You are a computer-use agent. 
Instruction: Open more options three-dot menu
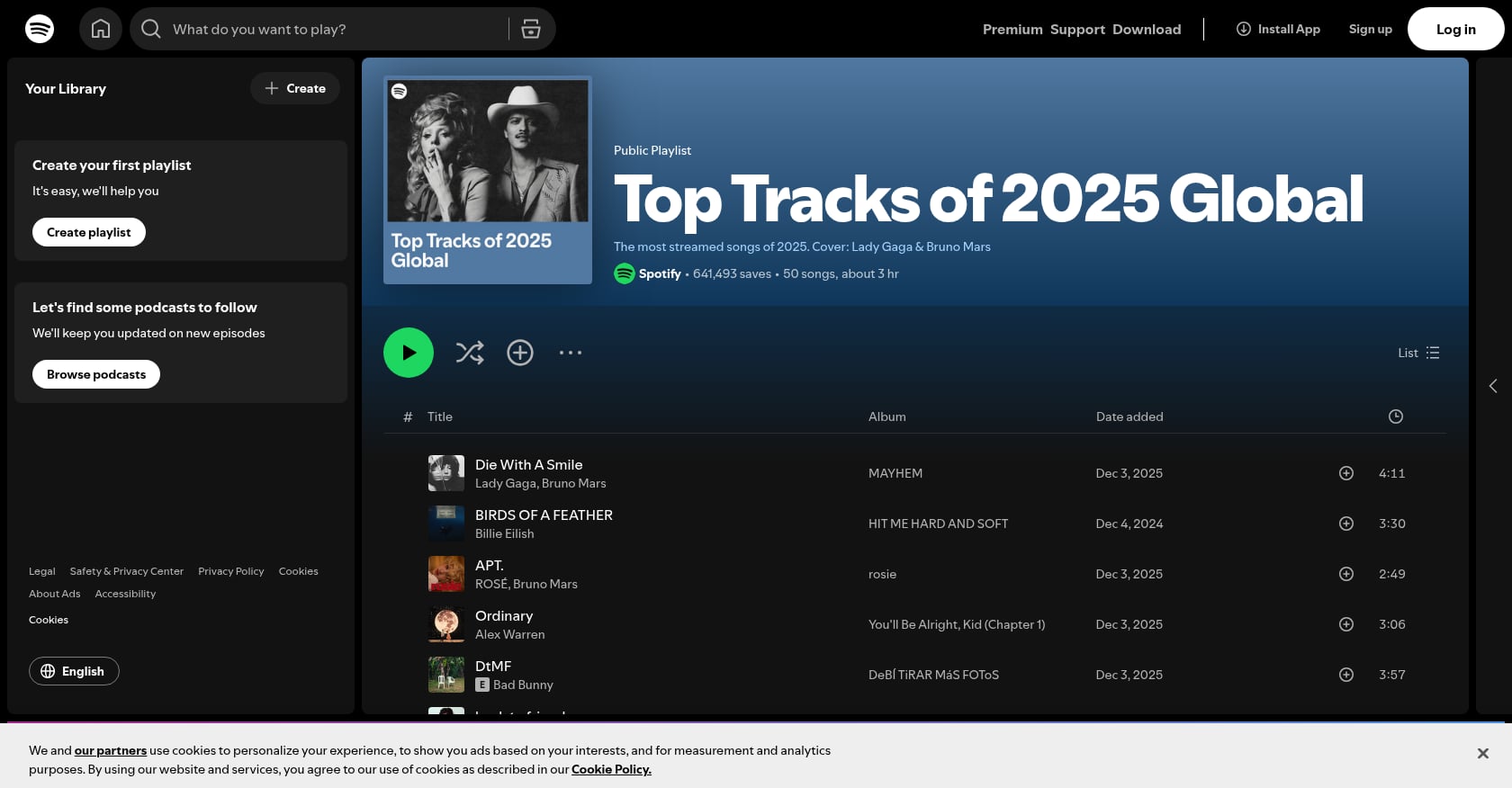tap(571, 353)
